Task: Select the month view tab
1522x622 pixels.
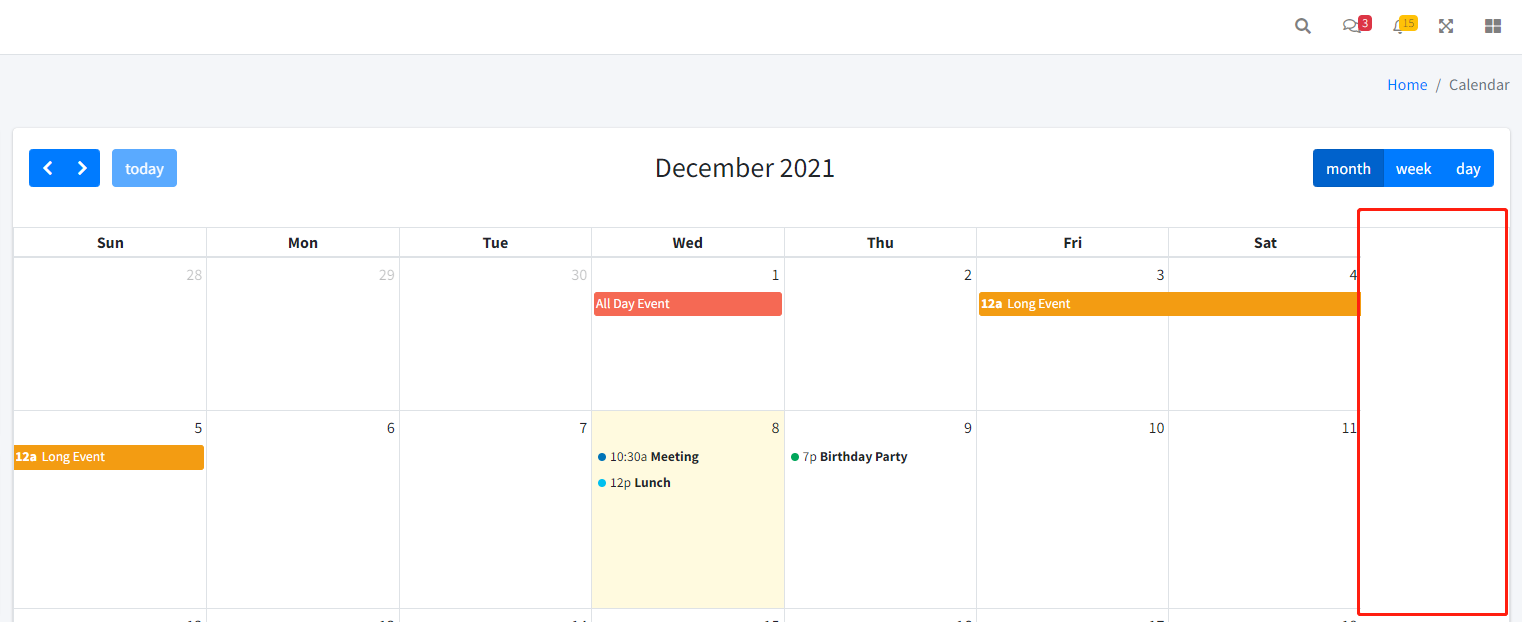Action: (x=1348, y=168)
